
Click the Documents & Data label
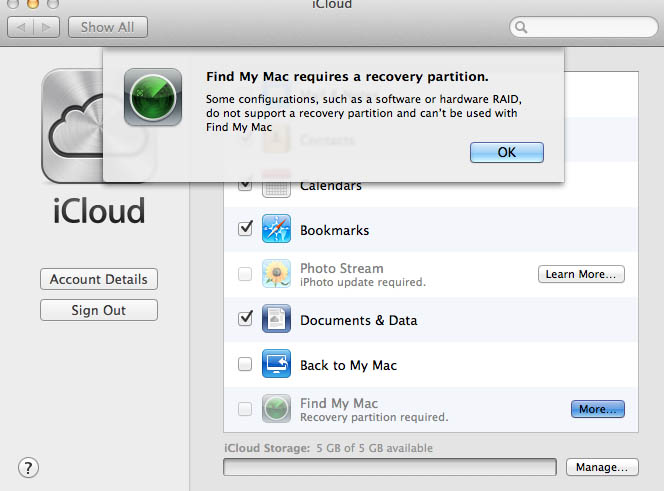click(359, 320)
